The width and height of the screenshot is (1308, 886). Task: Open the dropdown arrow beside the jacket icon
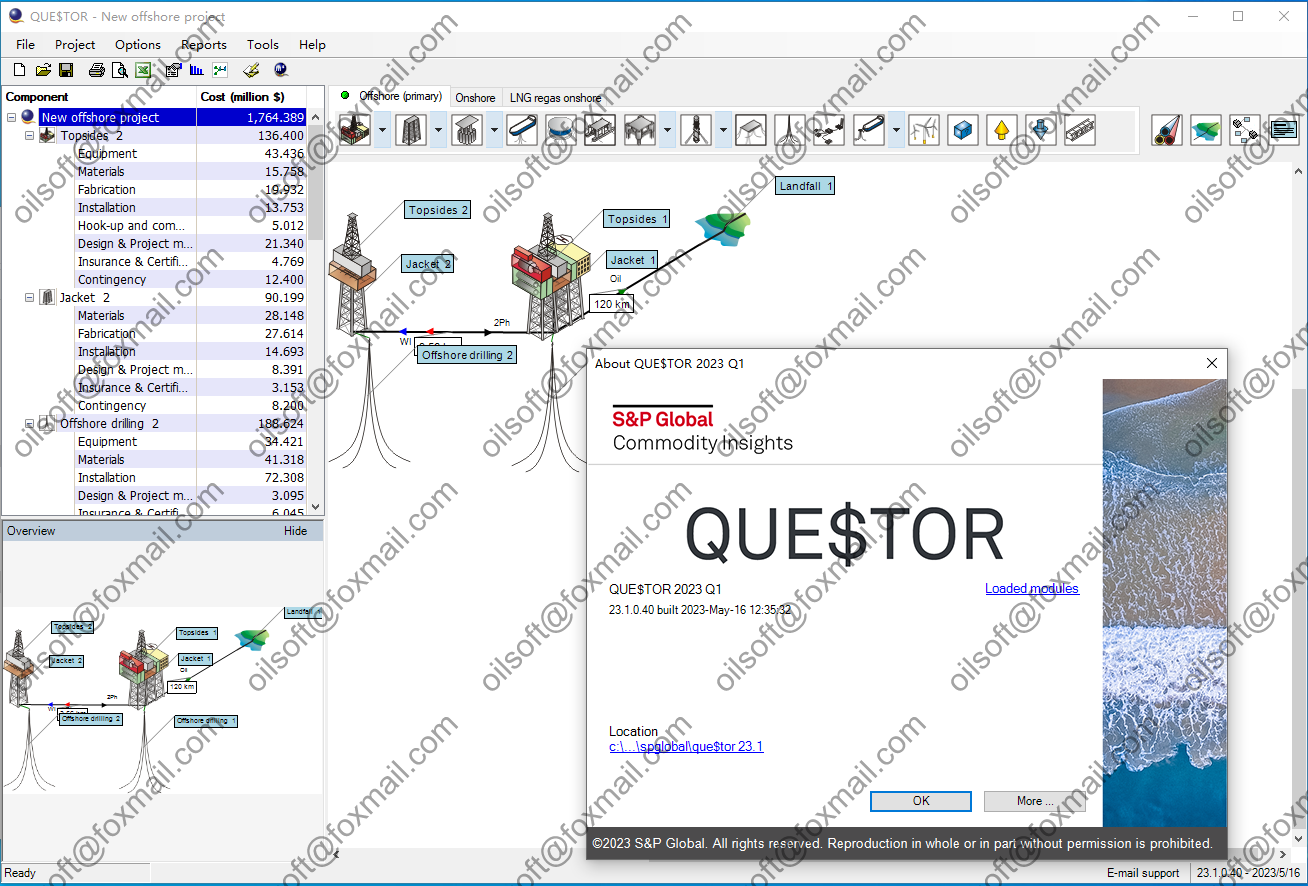(x=439, y=130)
